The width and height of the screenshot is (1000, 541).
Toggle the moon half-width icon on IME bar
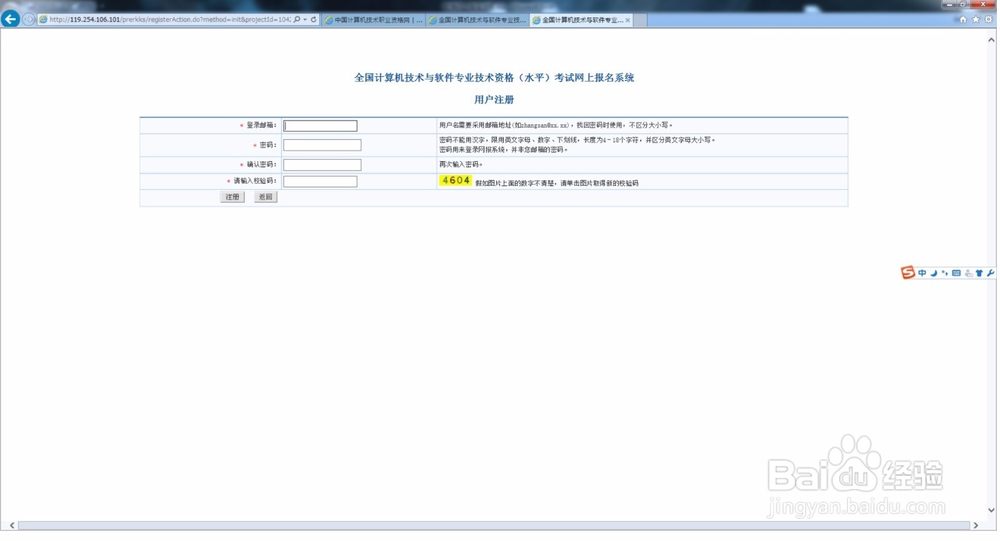pos(933,273)
